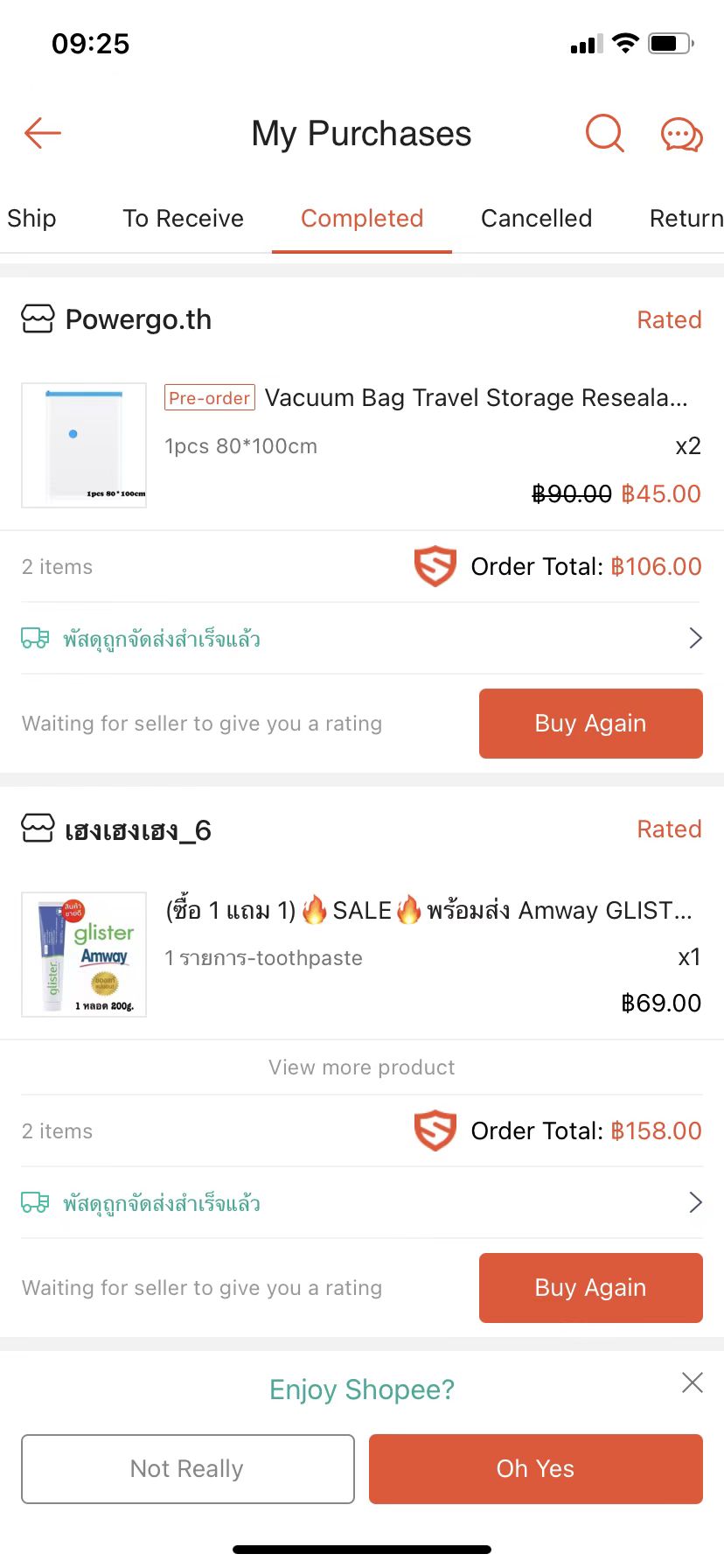
Task: Expand delivery status of the Amway Glister order
Action: coord(694,1202)
